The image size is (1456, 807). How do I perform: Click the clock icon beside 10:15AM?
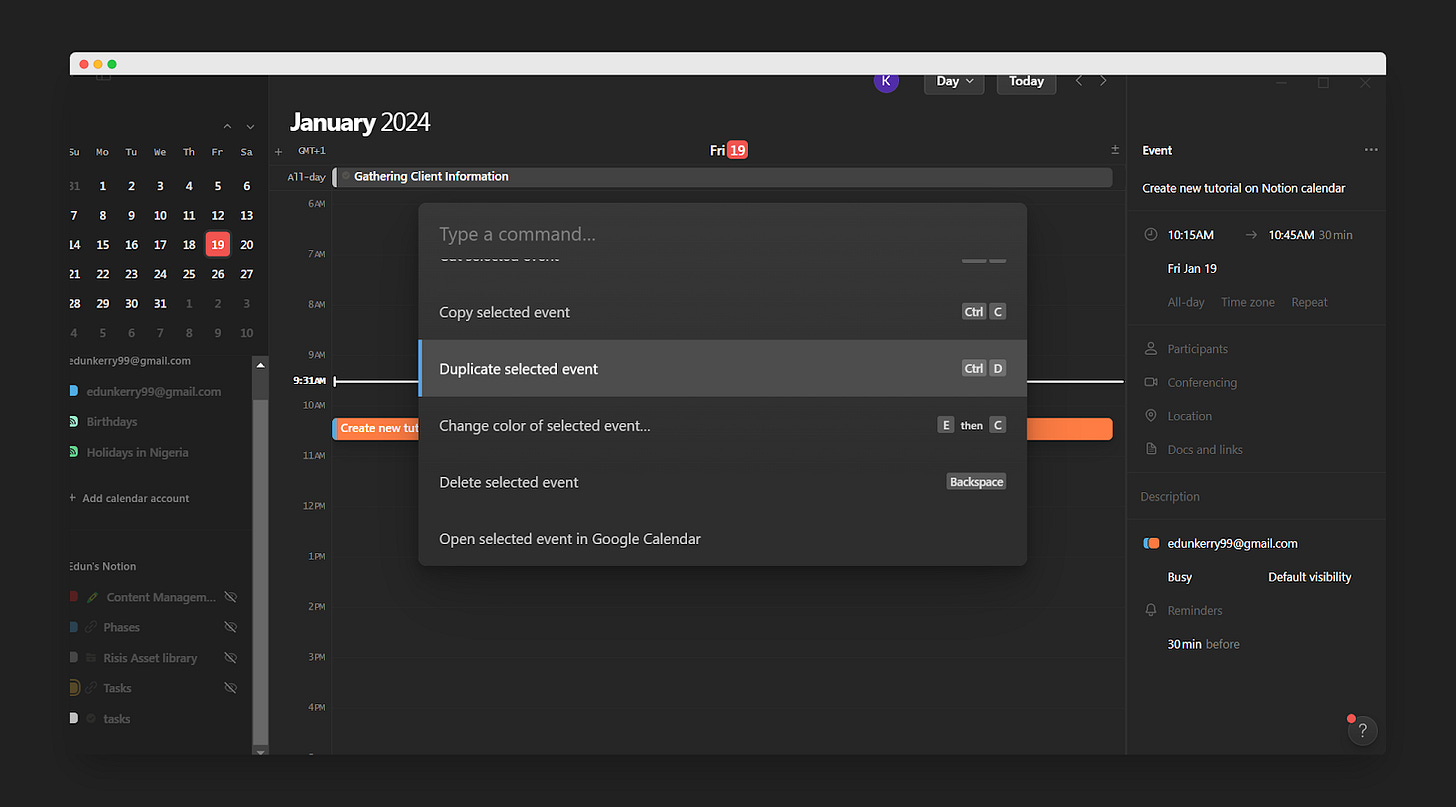coord(1150,235)
